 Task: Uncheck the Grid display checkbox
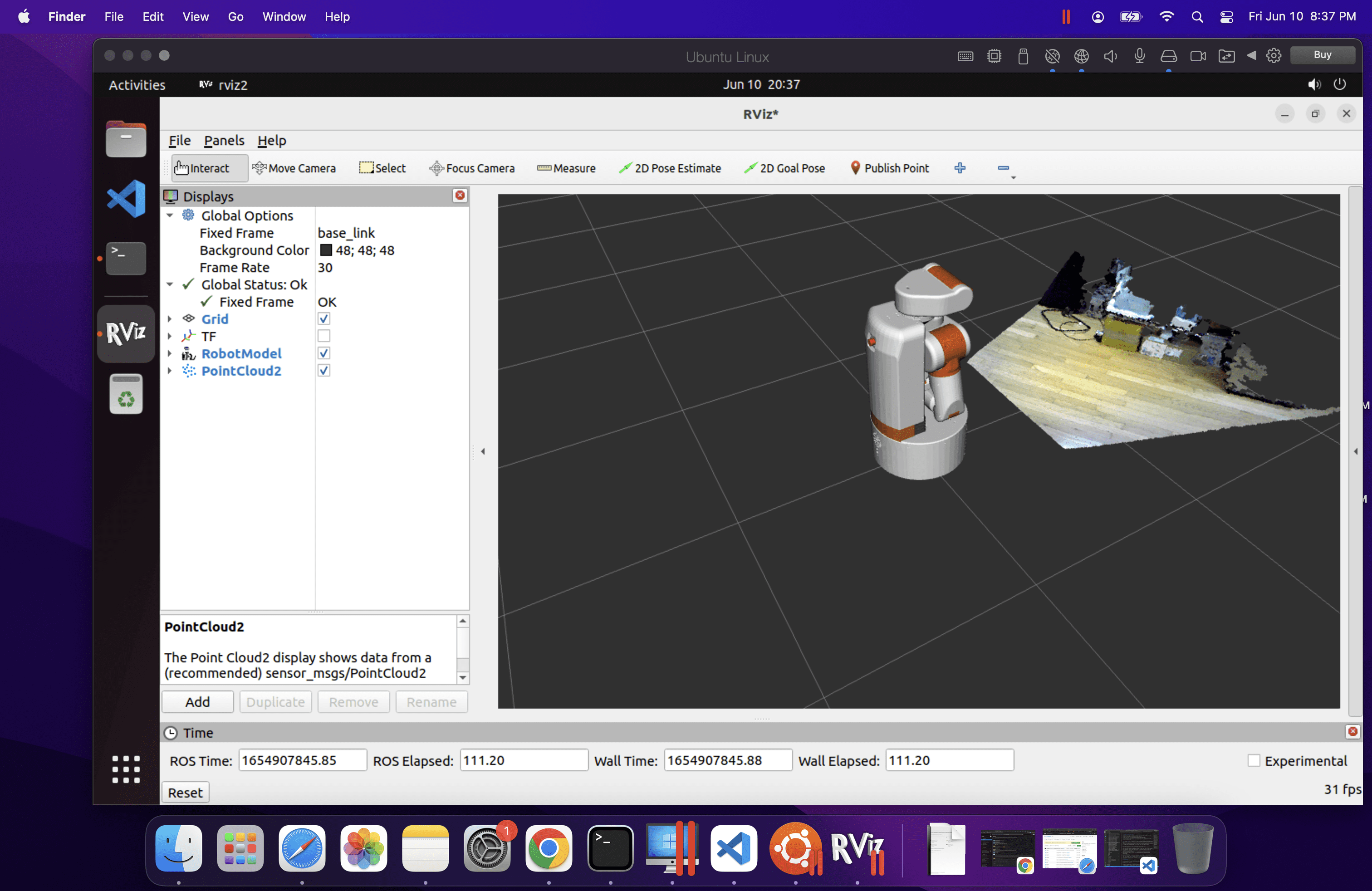(324, 319)
